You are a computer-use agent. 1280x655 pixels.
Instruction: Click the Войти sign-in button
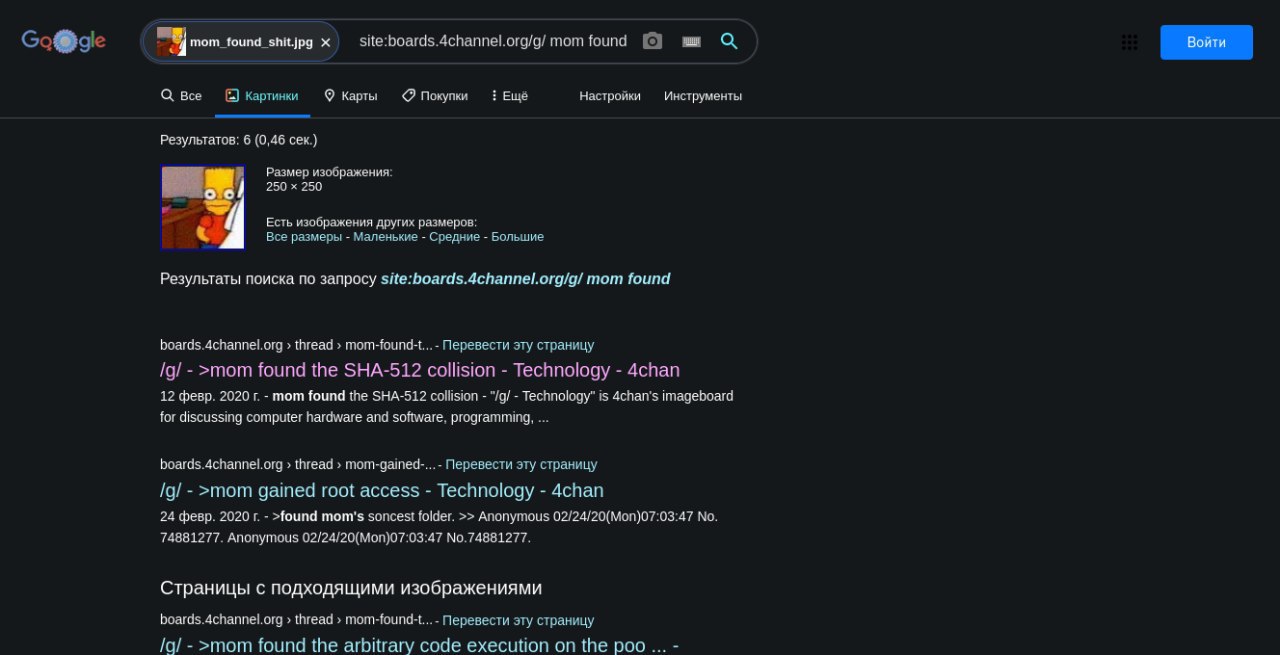click(x=1206, y=42)
